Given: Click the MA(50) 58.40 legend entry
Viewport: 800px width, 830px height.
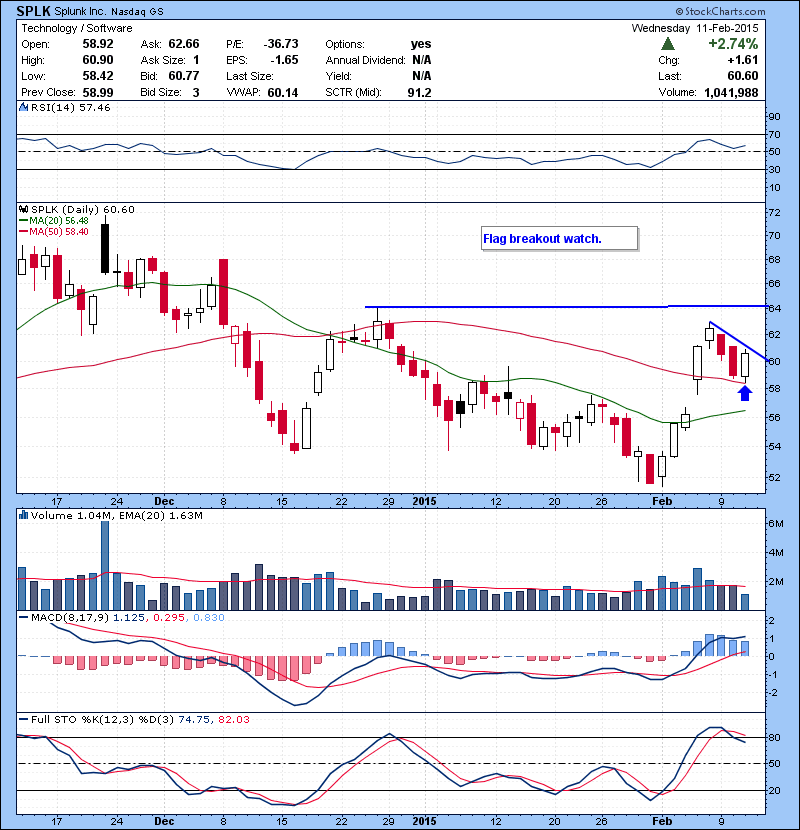Looking at the screenshot, I should [x=54, y=231].
